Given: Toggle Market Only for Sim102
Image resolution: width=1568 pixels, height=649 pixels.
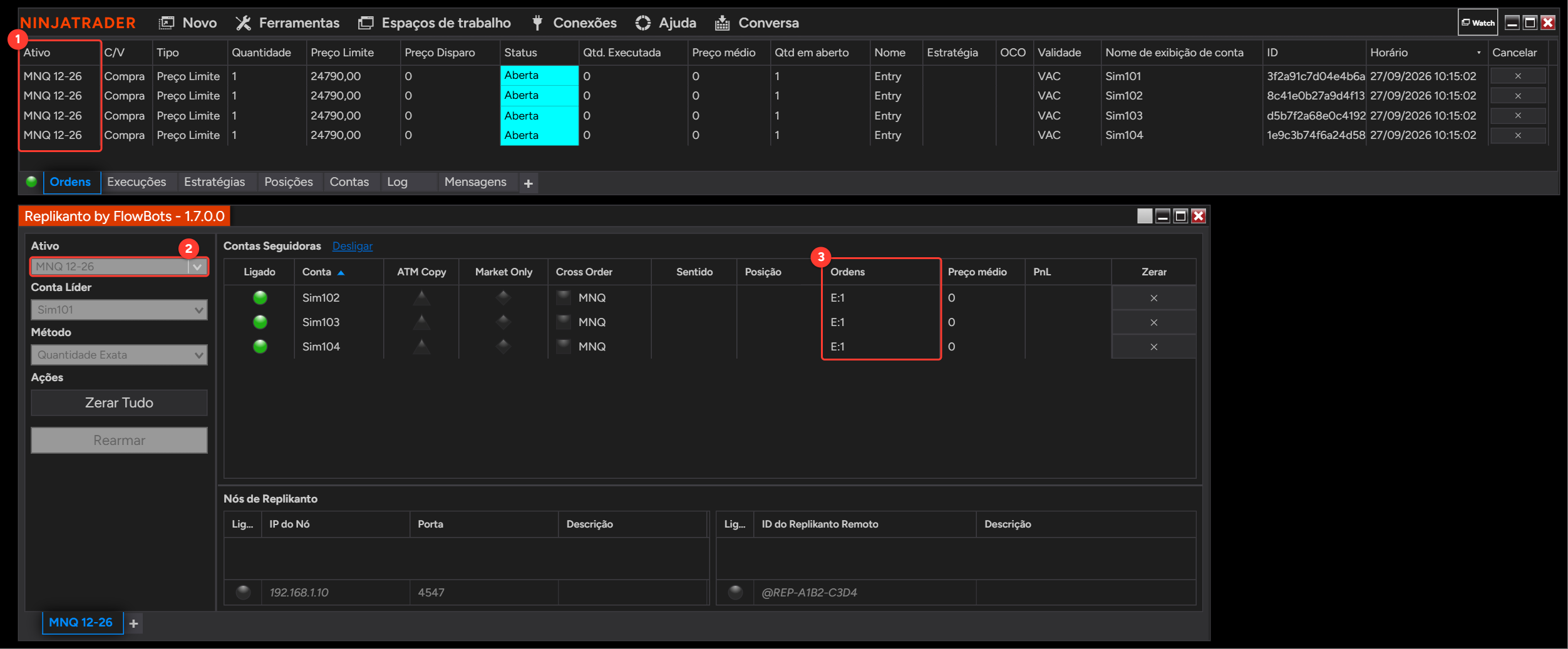Looking at the screenshot, I should (503, 298).
